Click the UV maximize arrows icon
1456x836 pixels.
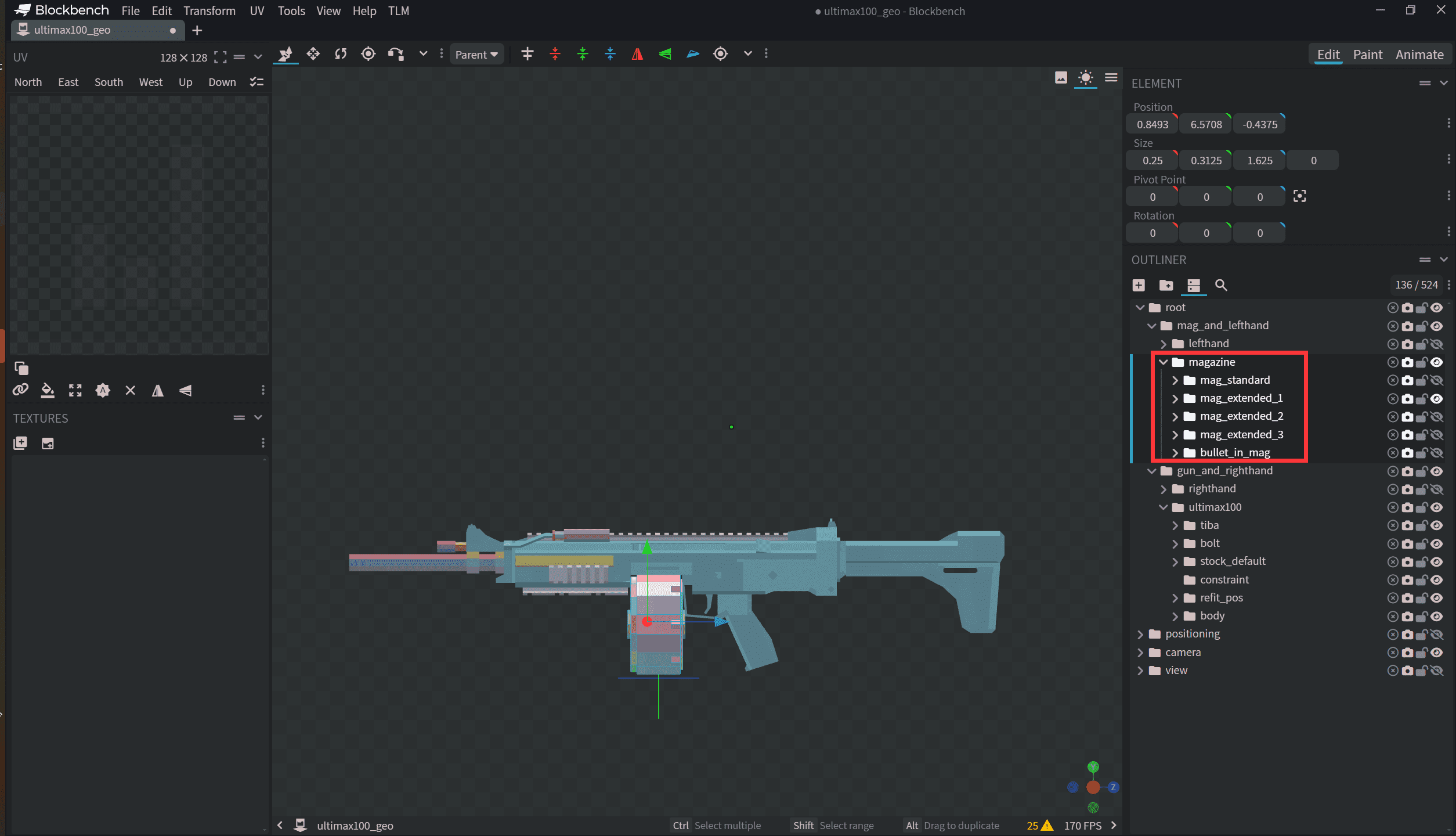pyautogui.click(x=75, y=390)
